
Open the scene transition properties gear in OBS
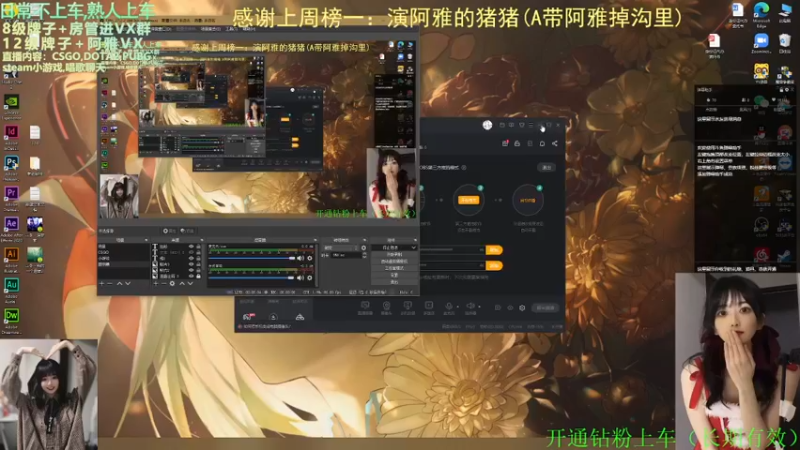[x=364, y=248]
